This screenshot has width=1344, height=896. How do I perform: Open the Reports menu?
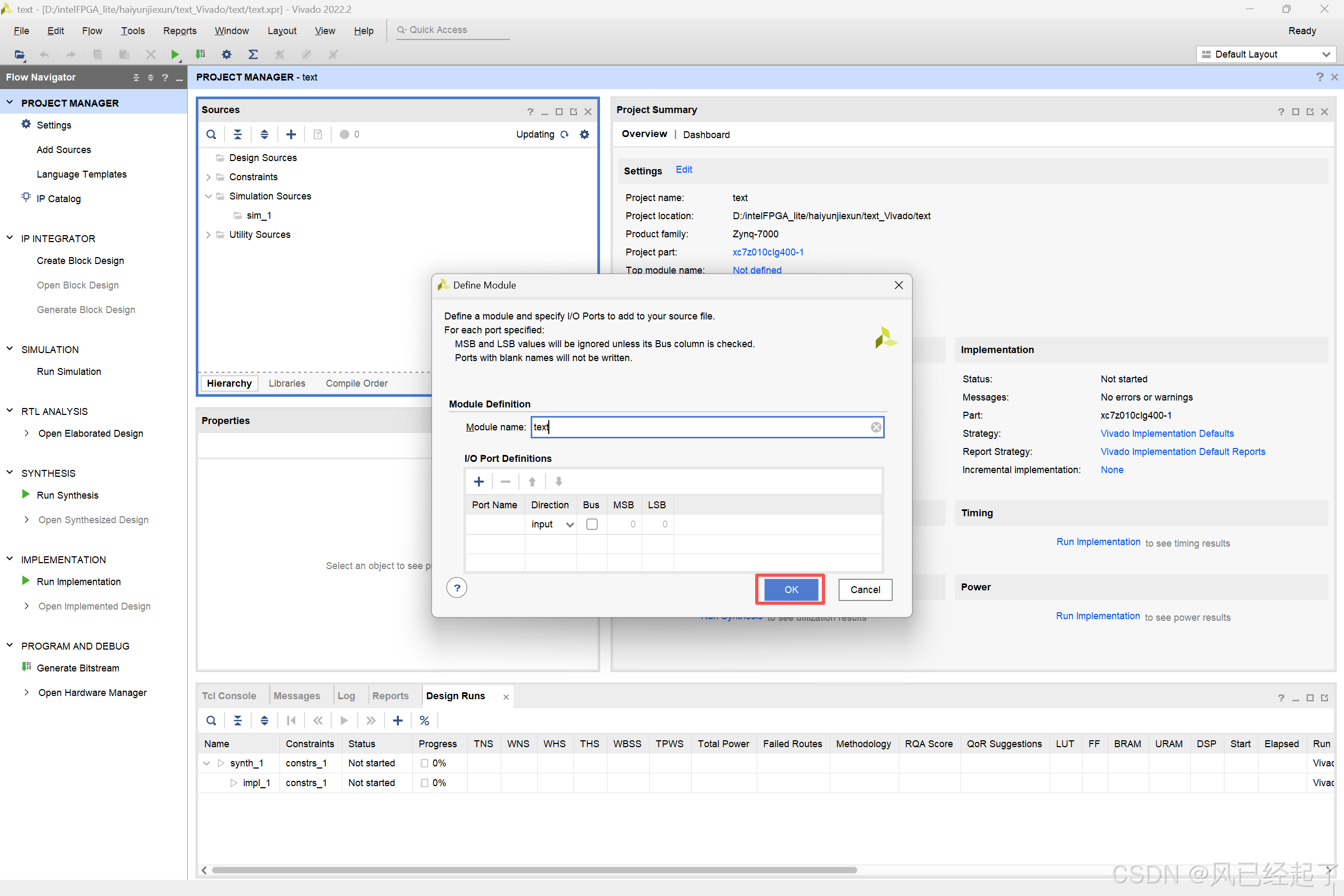[179, 31]
